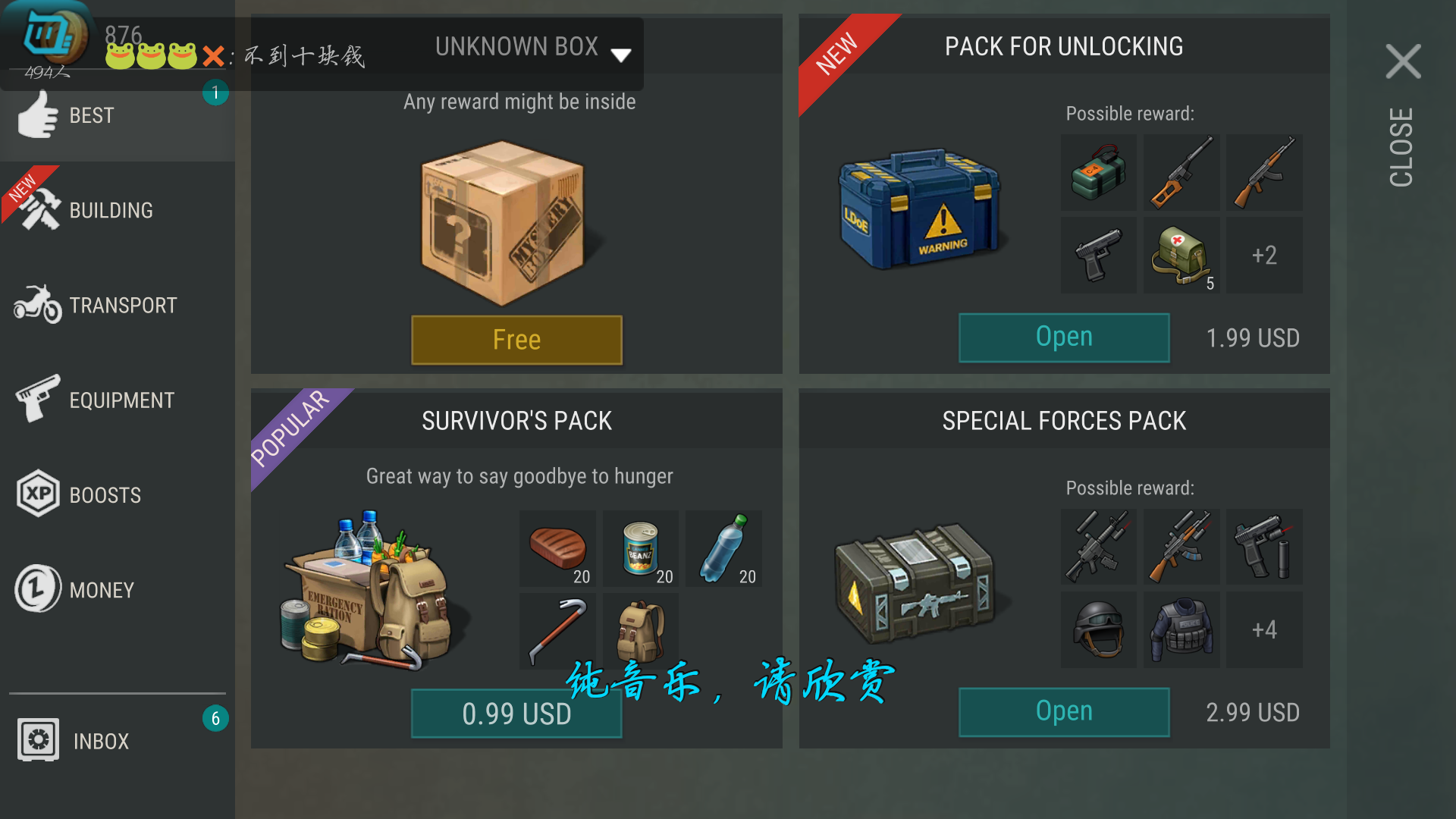This screenshot has width=1456, height=819.
Task: Expand the Unknown Box dropdown arrow
Action: [x=621, y=55]
